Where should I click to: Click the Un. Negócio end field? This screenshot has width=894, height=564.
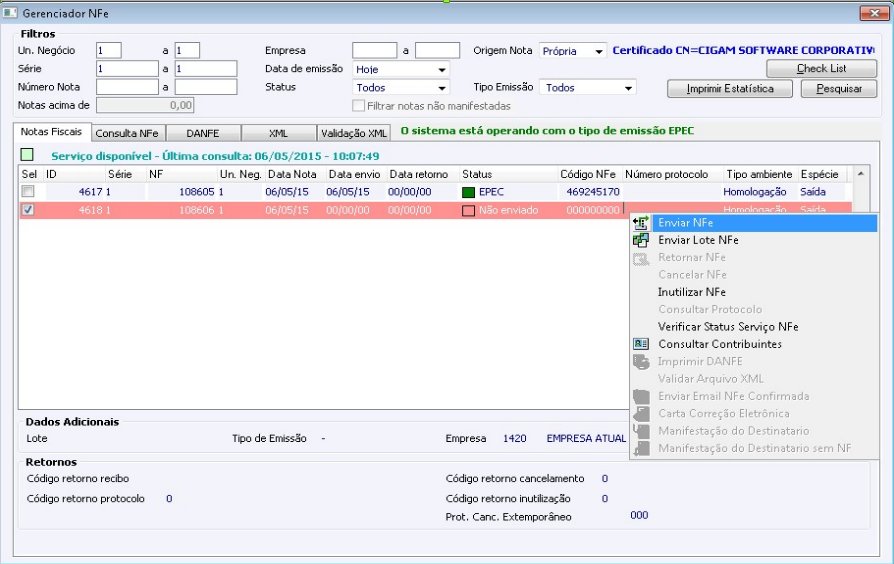187,50
